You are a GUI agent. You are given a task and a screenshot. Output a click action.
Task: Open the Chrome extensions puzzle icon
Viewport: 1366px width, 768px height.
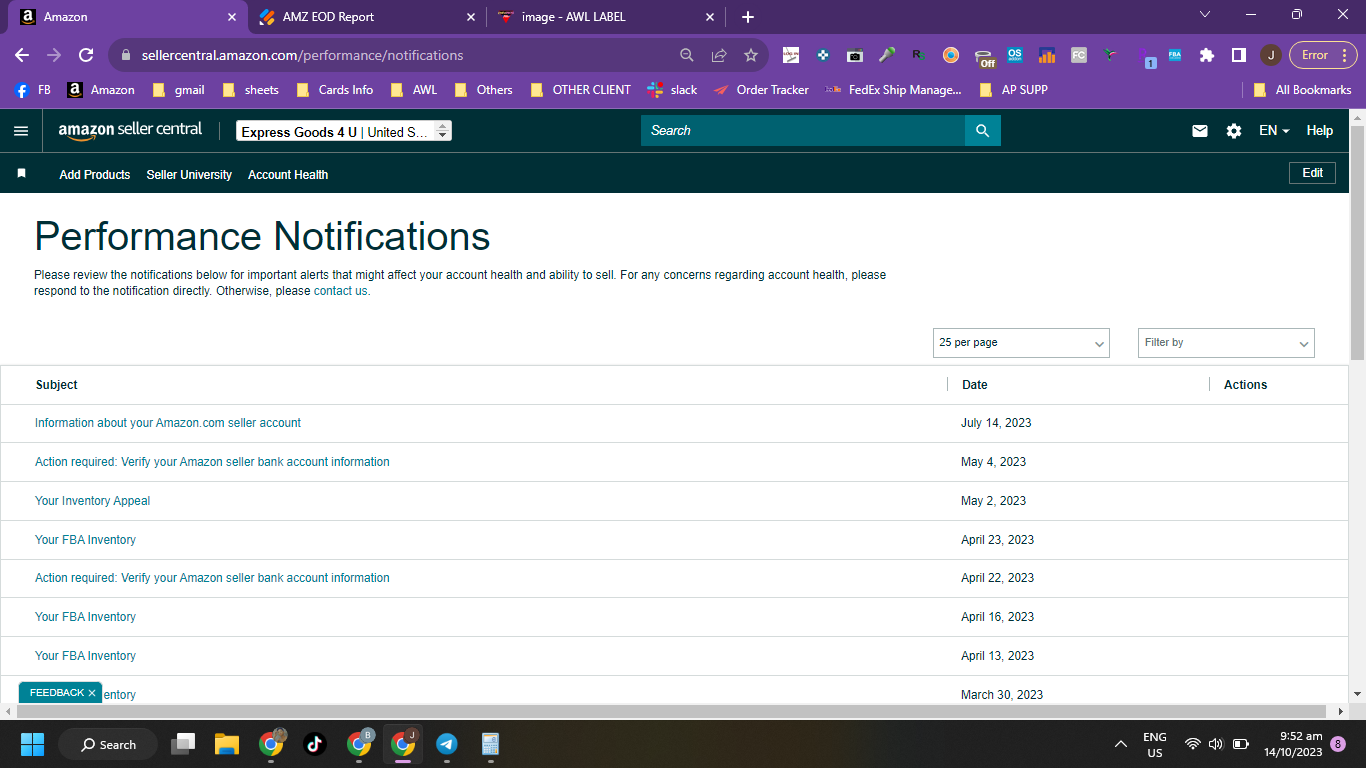tap(1207, 55)
